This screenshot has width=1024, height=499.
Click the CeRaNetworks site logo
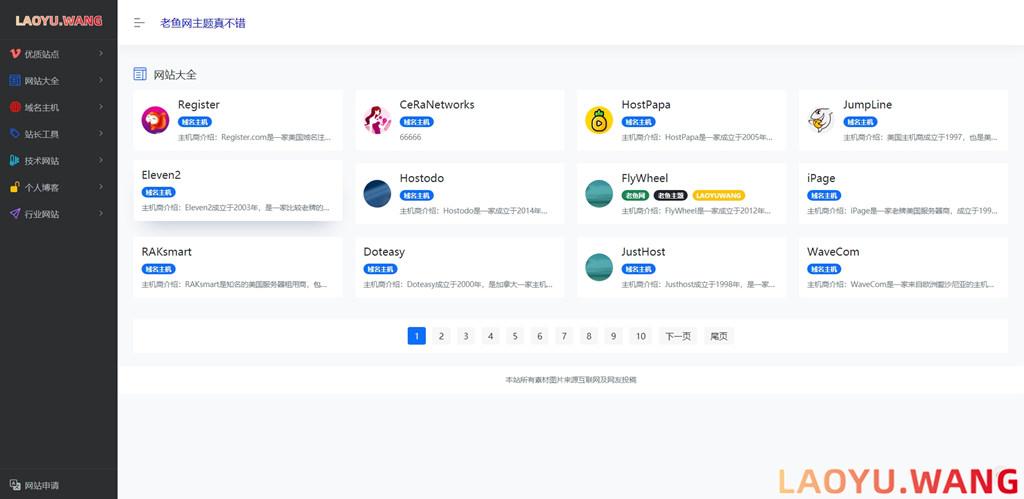click(x=377, y=120)
